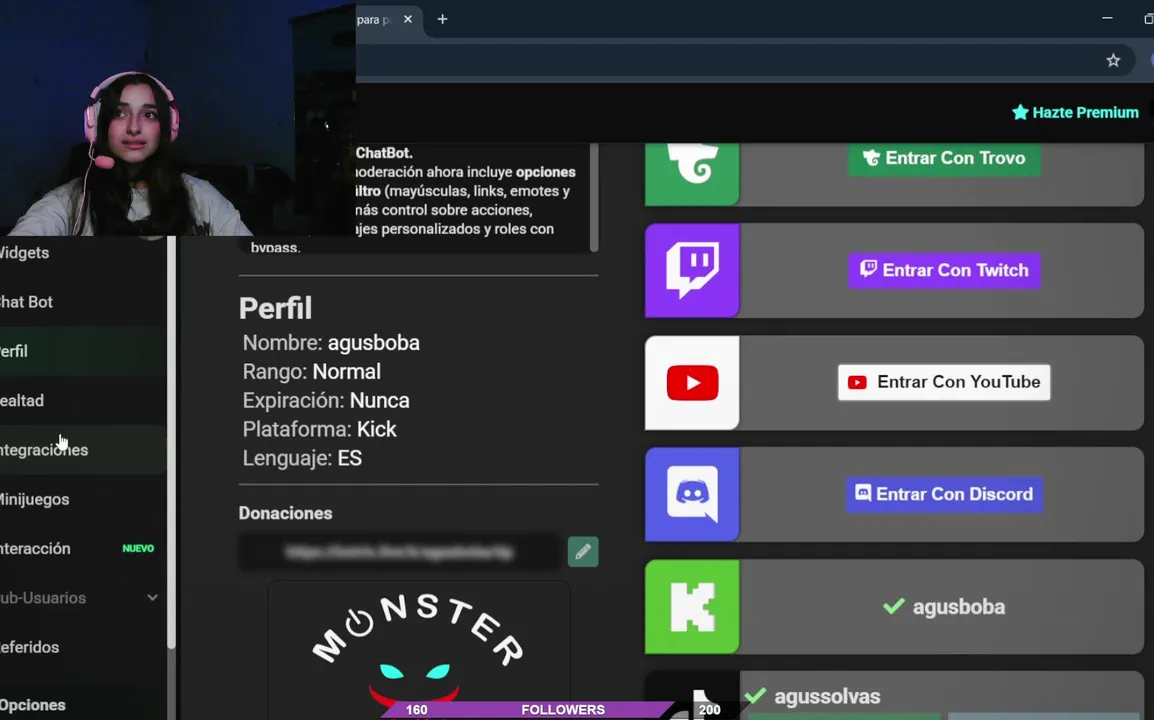Image resolution: width=1154 pixels, height=720 pixels.
Task: Click the Monster logo image
Action: 419,651
